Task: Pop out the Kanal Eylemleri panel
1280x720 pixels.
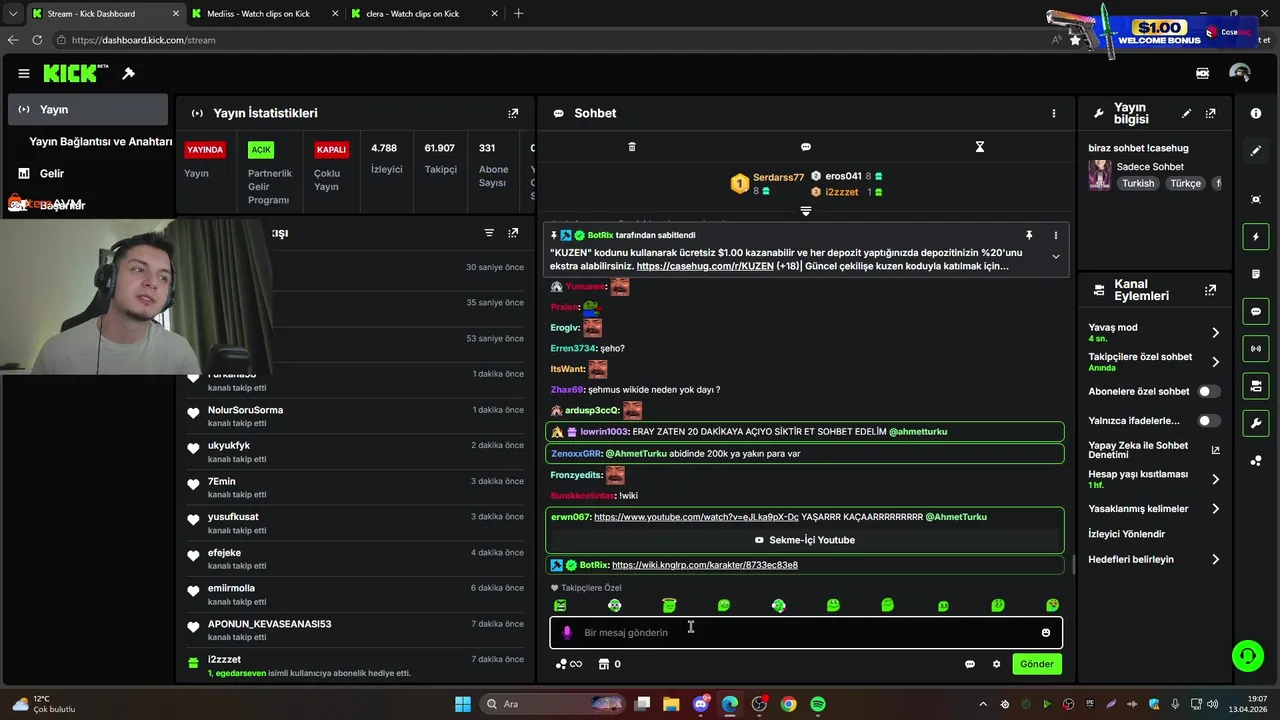Action: (1211, 290)
